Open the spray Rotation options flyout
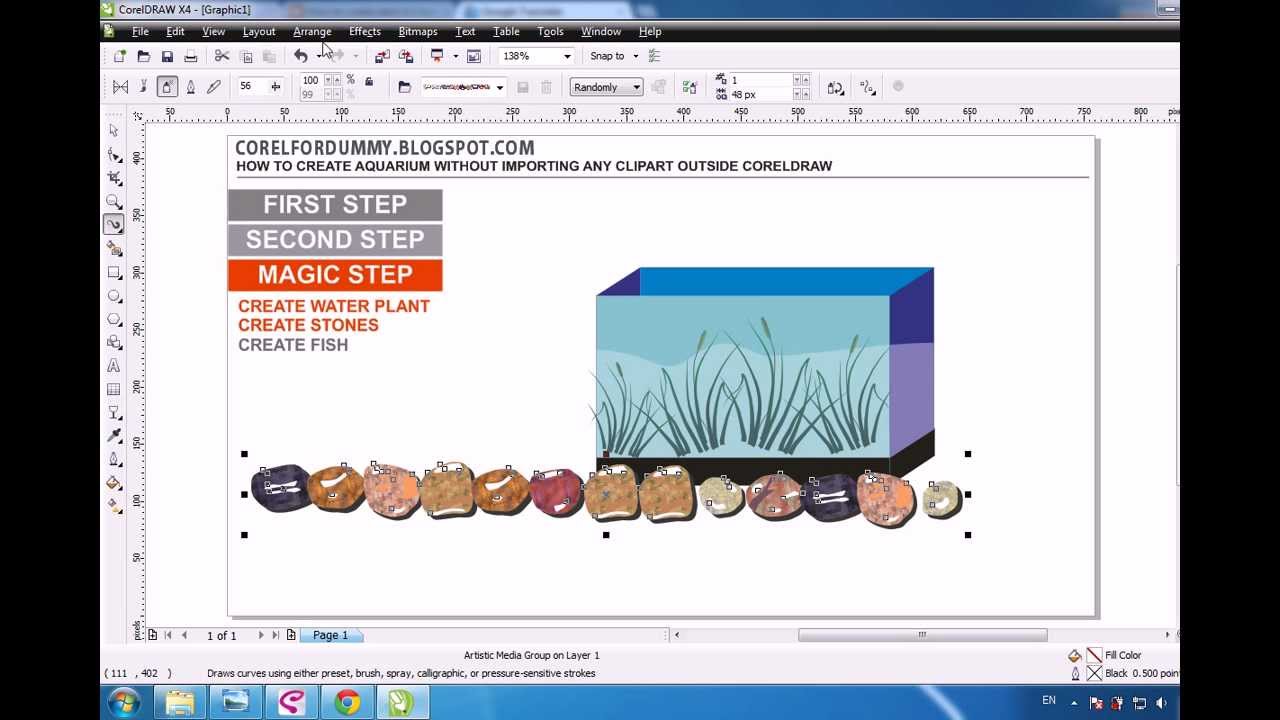This screenshot has height=720, width=1280. pos(836,87)
